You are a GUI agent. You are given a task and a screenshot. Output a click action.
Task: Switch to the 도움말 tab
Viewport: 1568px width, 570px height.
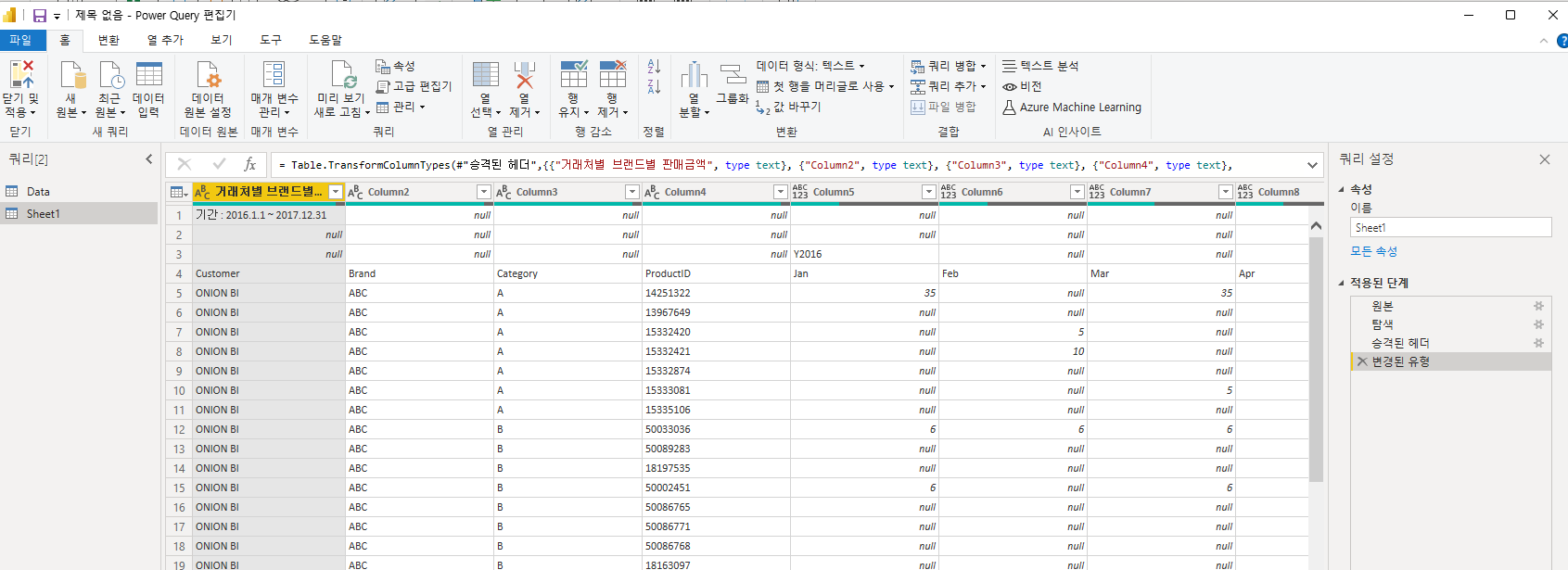[x=325, y=40]
